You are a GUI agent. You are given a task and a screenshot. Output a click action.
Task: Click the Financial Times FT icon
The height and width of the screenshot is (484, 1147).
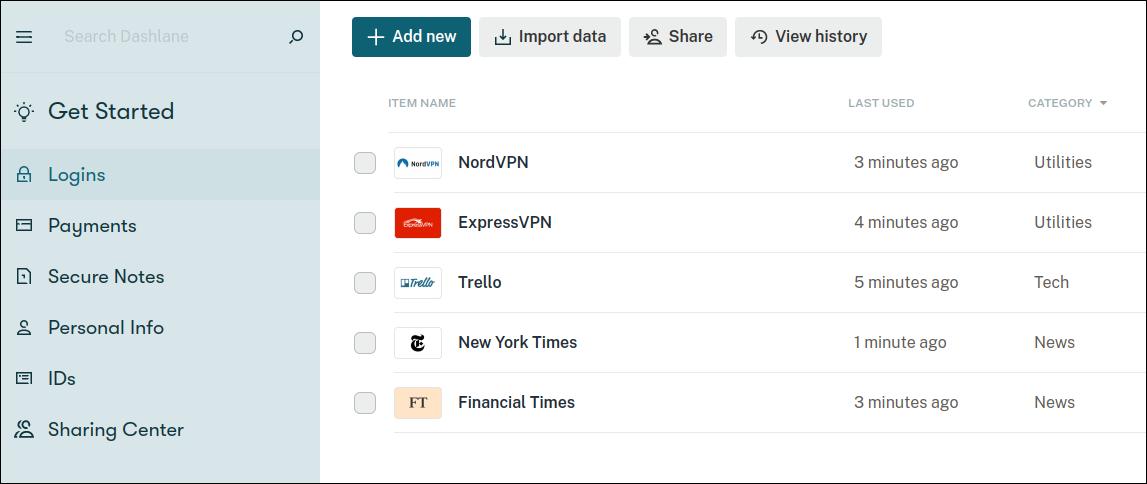point(418,403)
